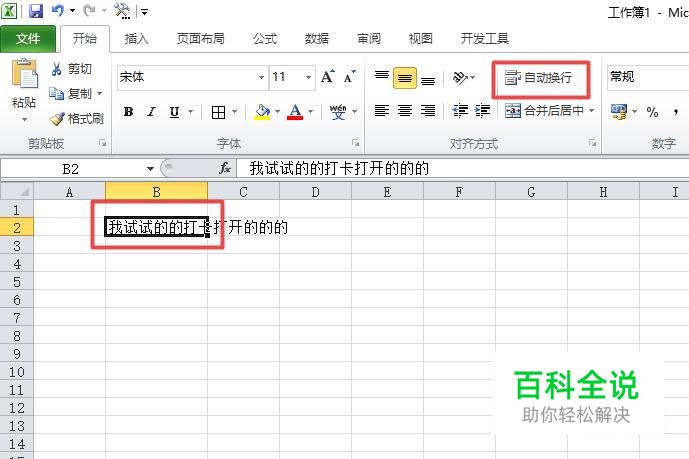Open 合并后居中 options arrow

tap(591, 110)
